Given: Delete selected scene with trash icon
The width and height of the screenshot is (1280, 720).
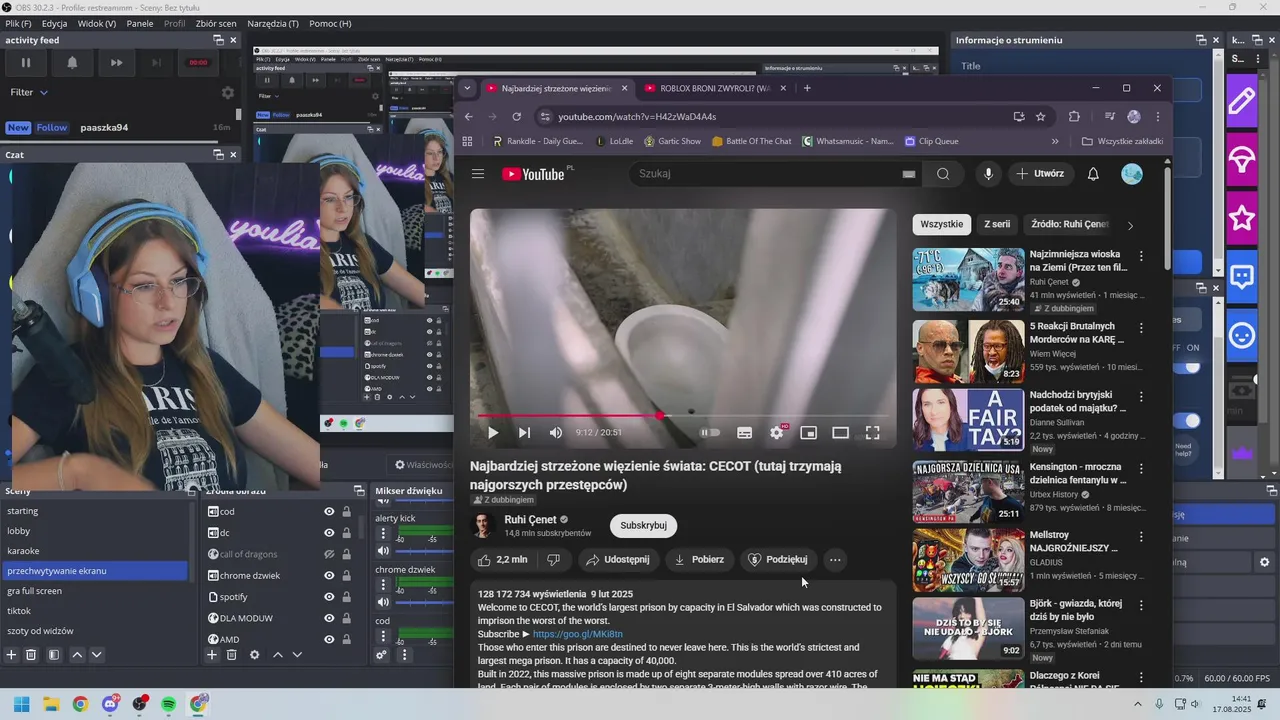Looking at the screenshot, I should pyautogui.click(x=31, y=655).
